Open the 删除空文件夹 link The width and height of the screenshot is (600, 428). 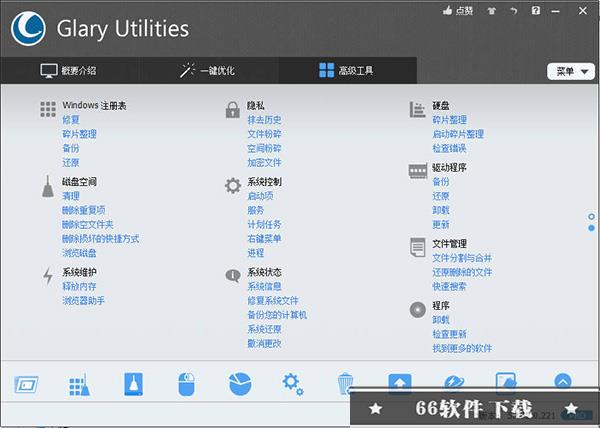(x=88, y=225)
